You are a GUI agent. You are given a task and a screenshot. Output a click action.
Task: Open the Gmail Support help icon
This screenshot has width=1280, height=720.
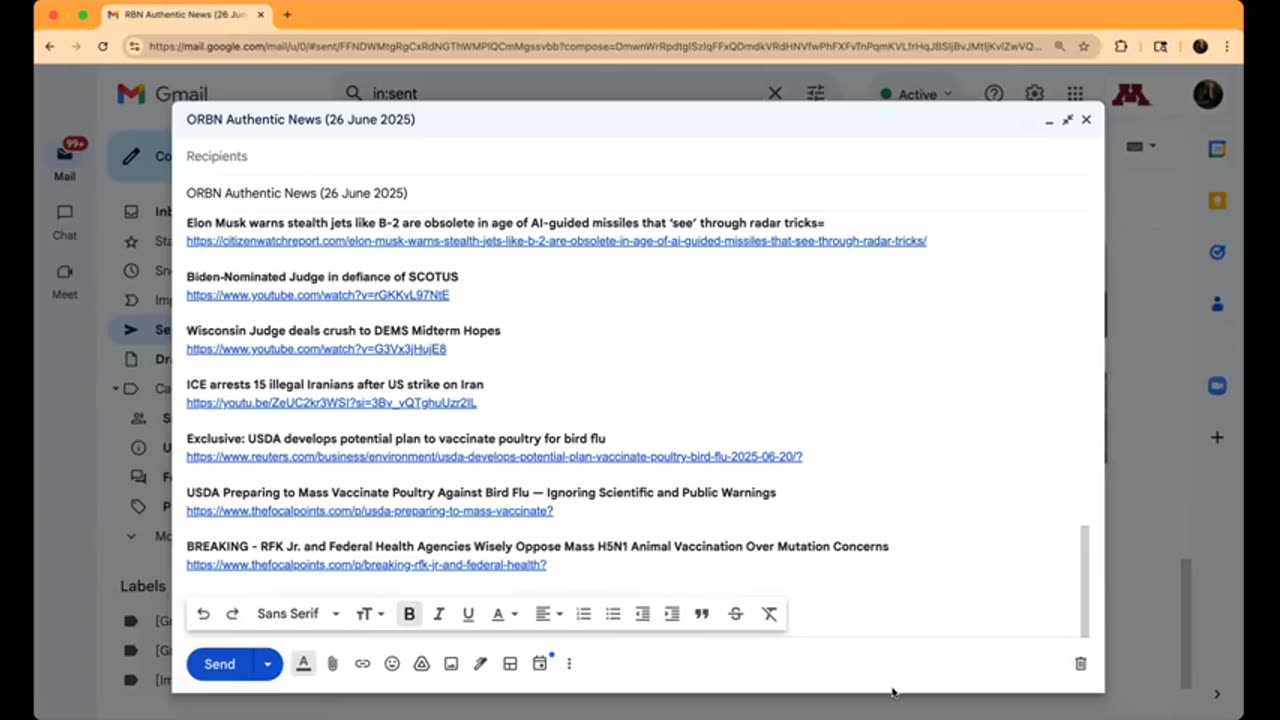[993, 93]
